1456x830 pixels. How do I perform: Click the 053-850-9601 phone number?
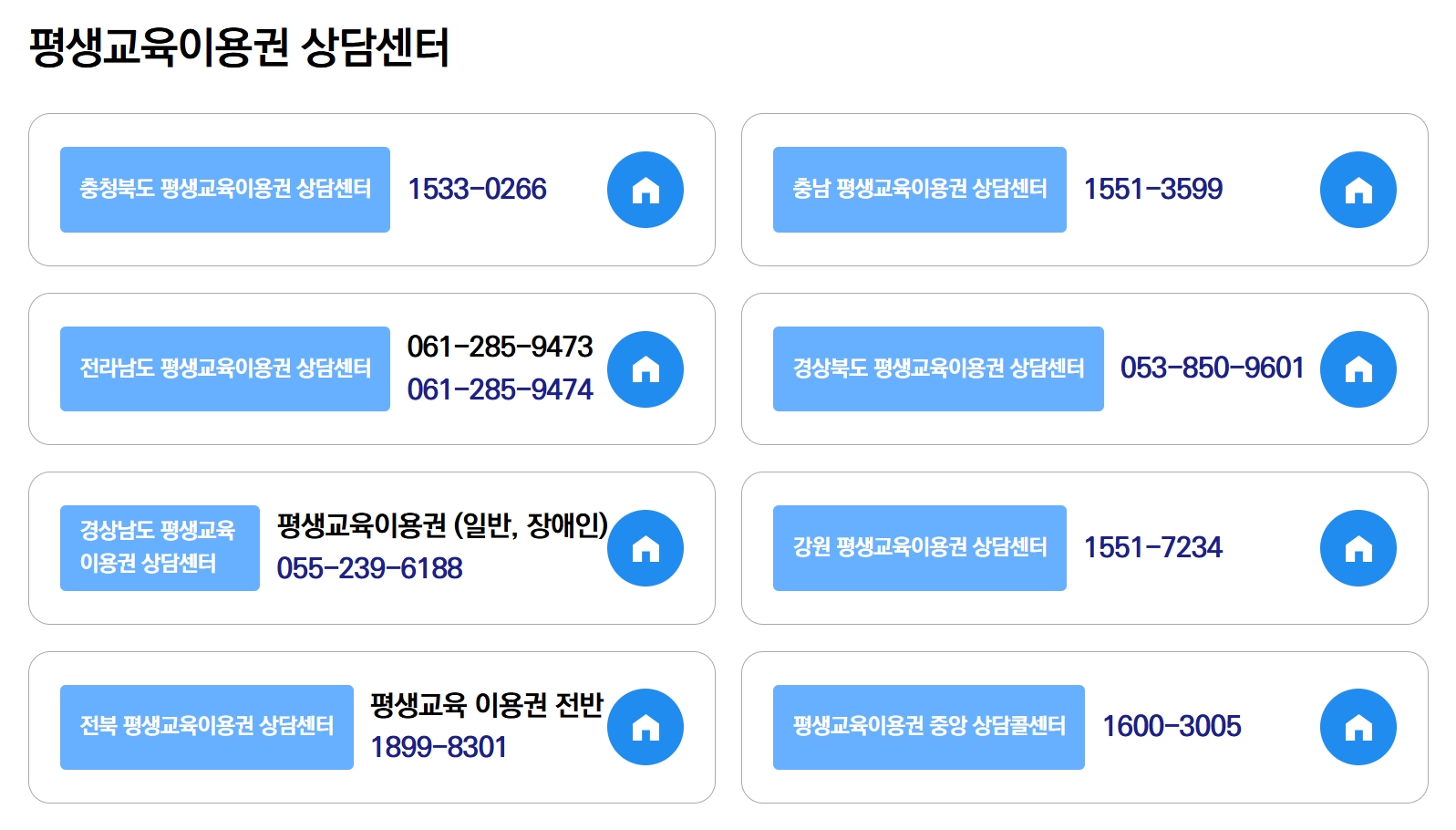(x=1214, y=368)
